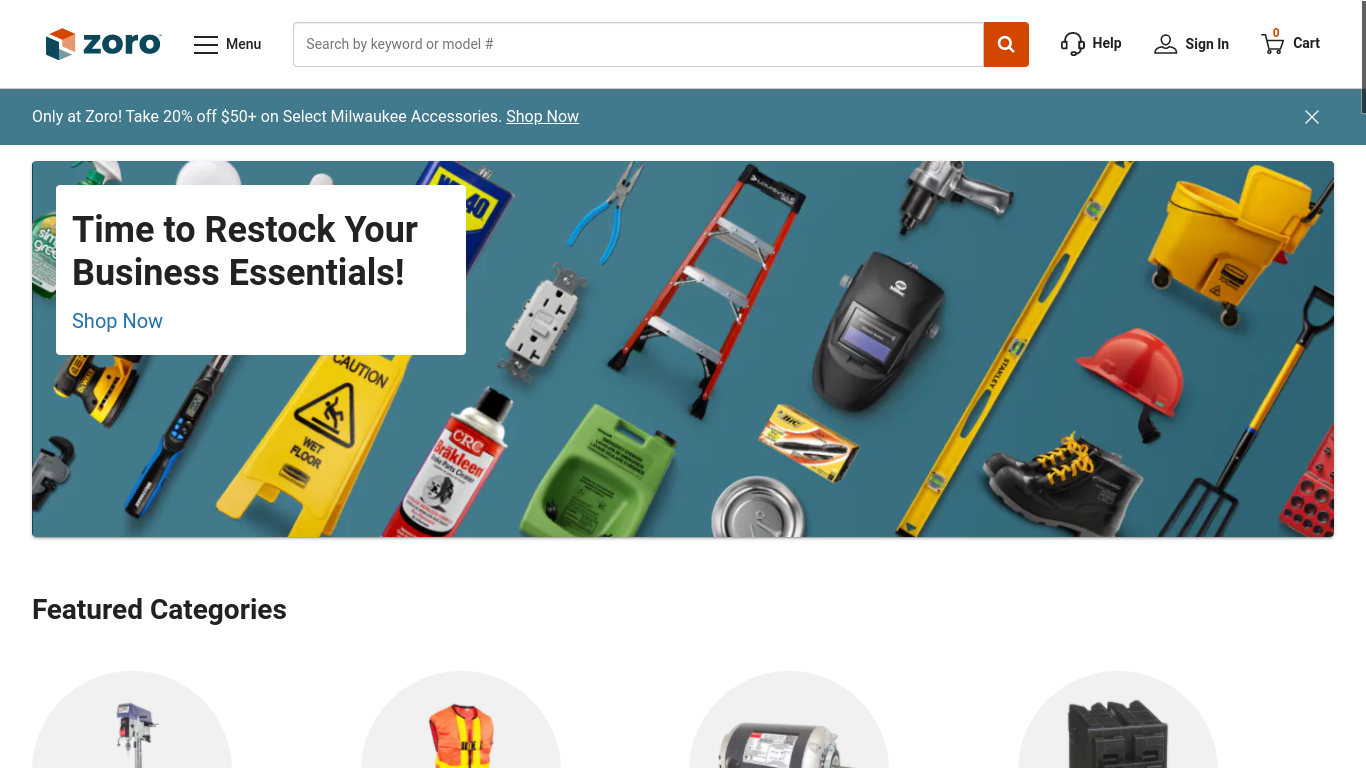Dismiss the Milwaukee promo banner
Image resolution: width=1366 pixels, height=768 pixels.
pos(1312,117)
